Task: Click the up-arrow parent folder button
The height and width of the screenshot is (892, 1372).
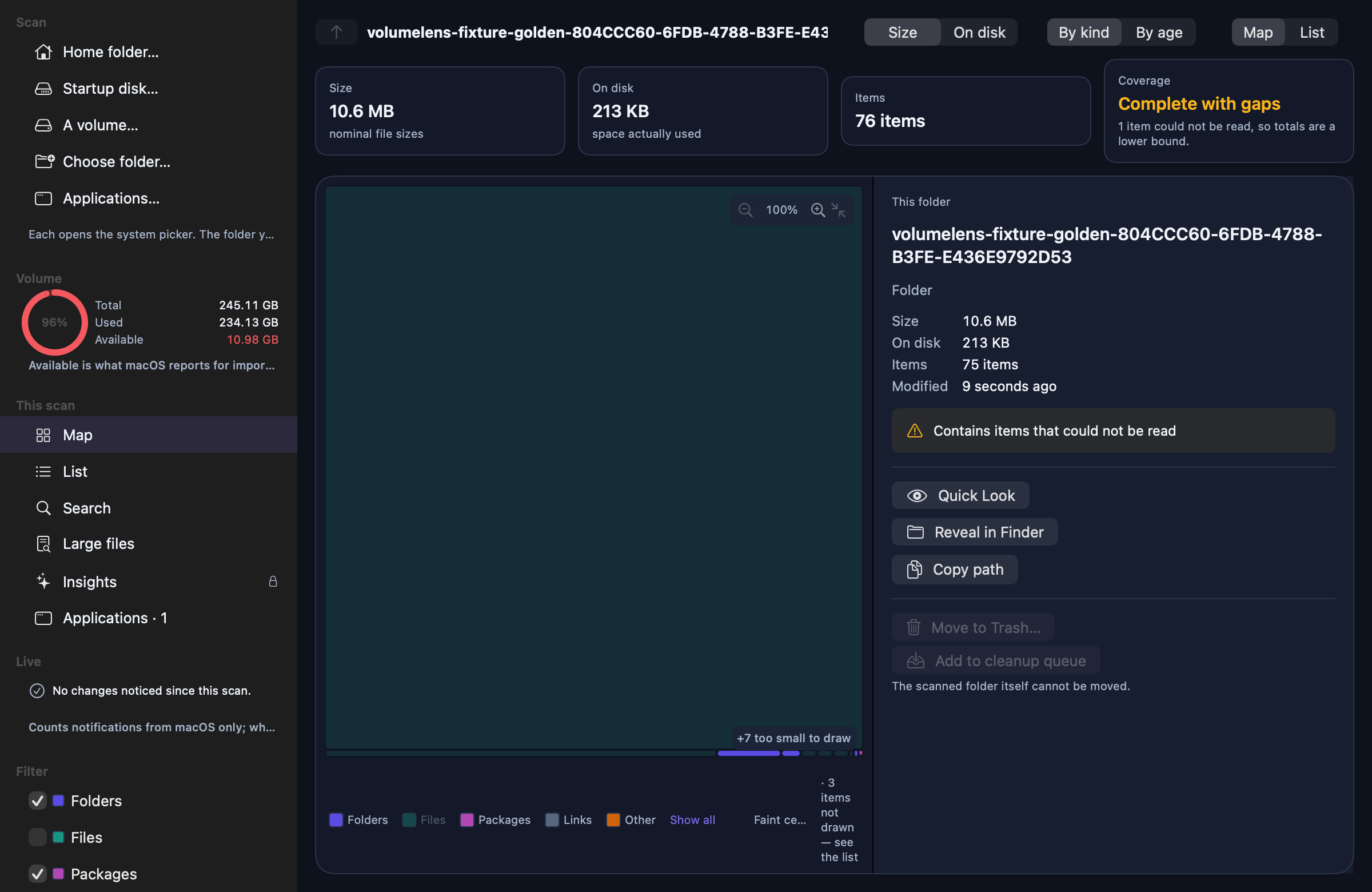Action: [336, 32]
